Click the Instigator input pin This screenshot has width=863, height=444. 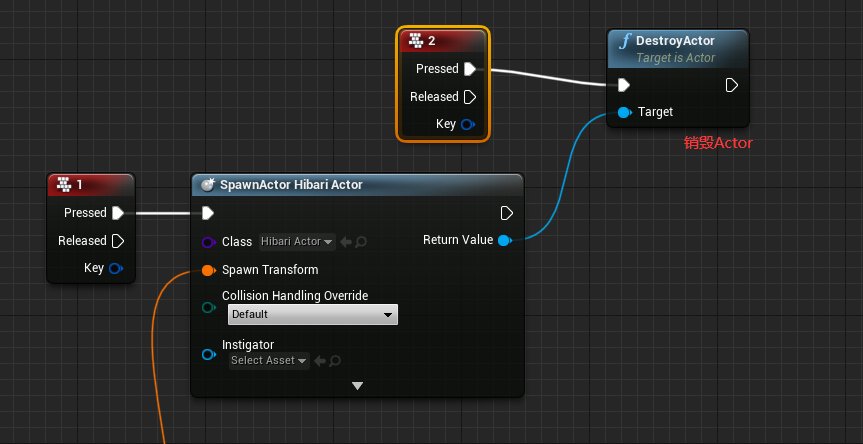(209, 355)
